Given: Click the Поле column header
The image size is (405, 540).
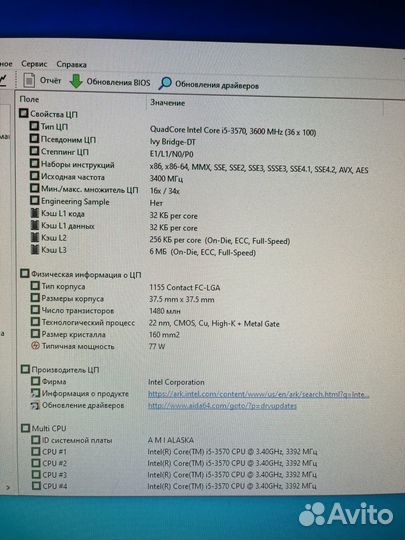Looking at the screenshot, I should point(29,99).
